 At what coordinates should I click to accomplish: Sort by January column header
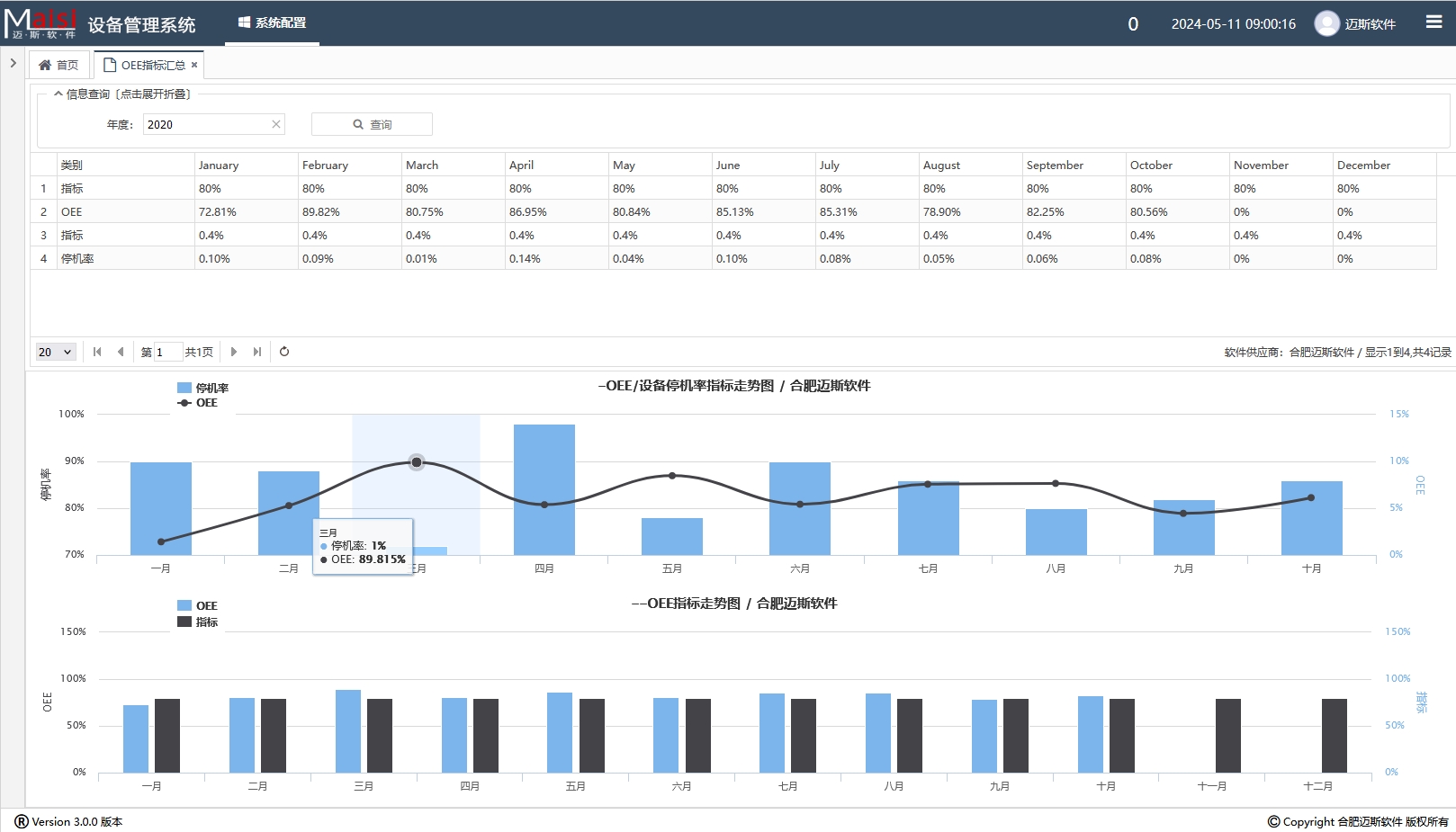(x=246, y=165)
